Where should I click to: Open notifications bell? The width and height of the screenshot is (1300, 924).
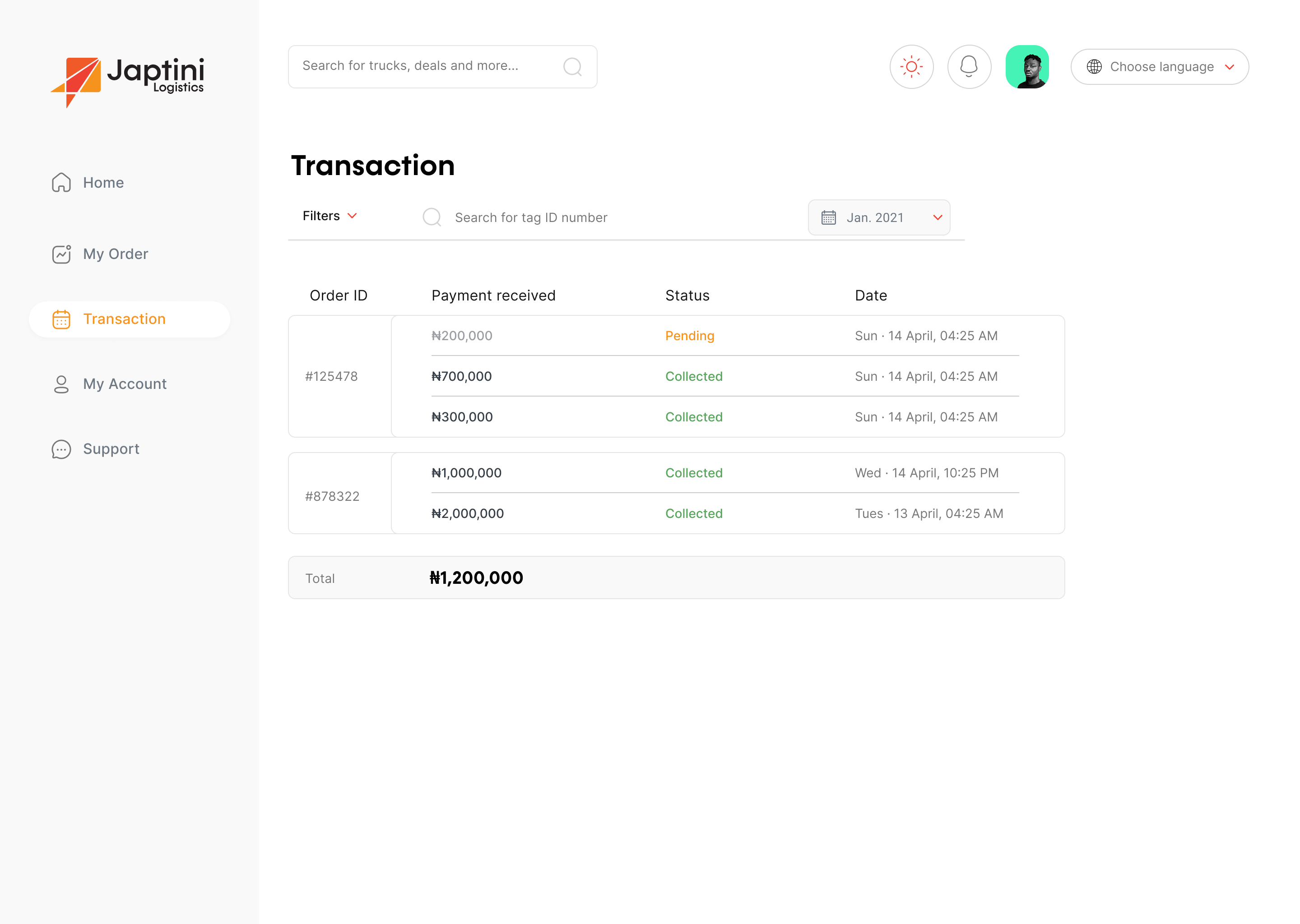tap(969, 67)
